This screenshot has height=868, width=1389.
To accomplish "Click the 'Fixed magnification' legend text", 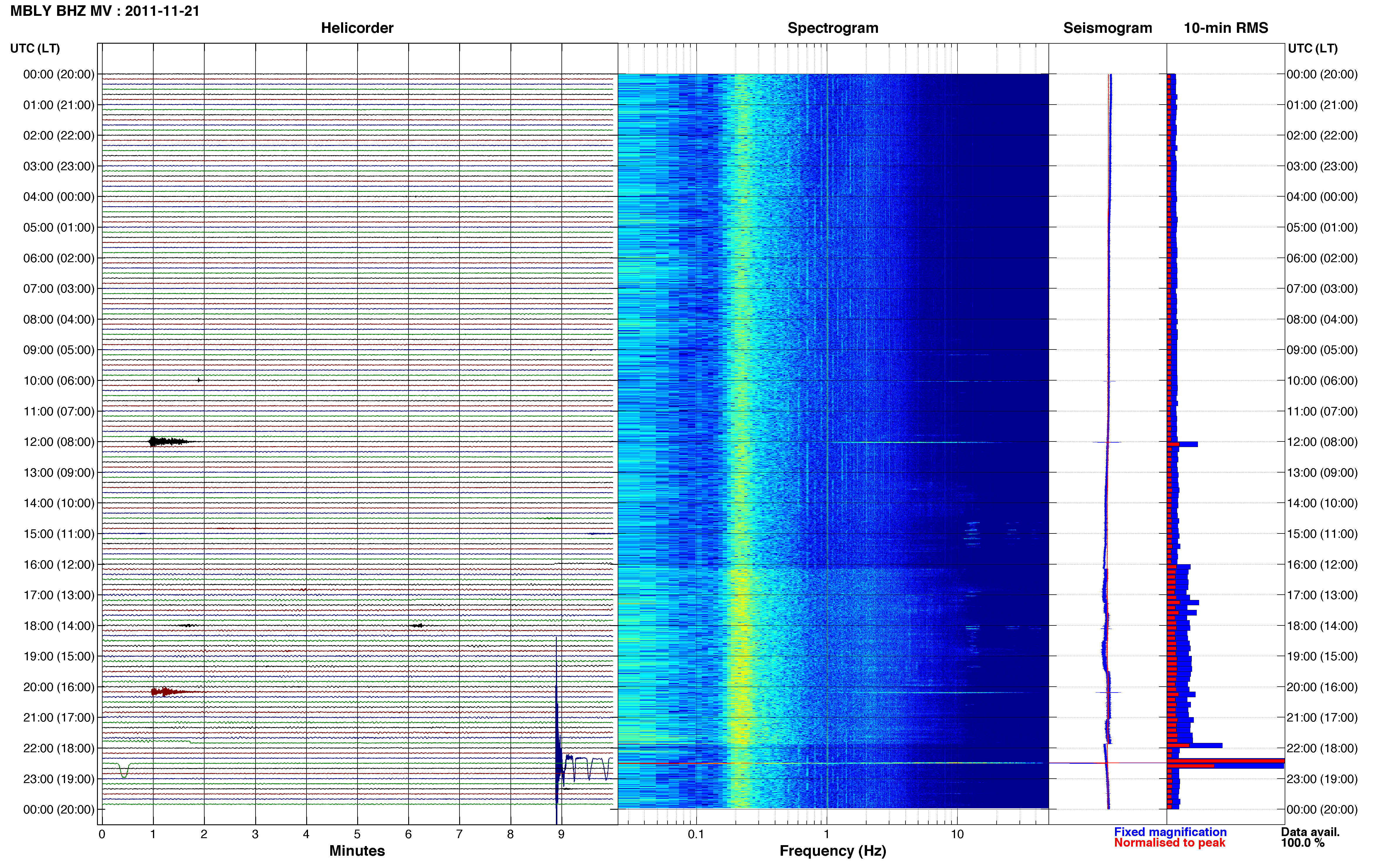I will (x=1170, y=832).
